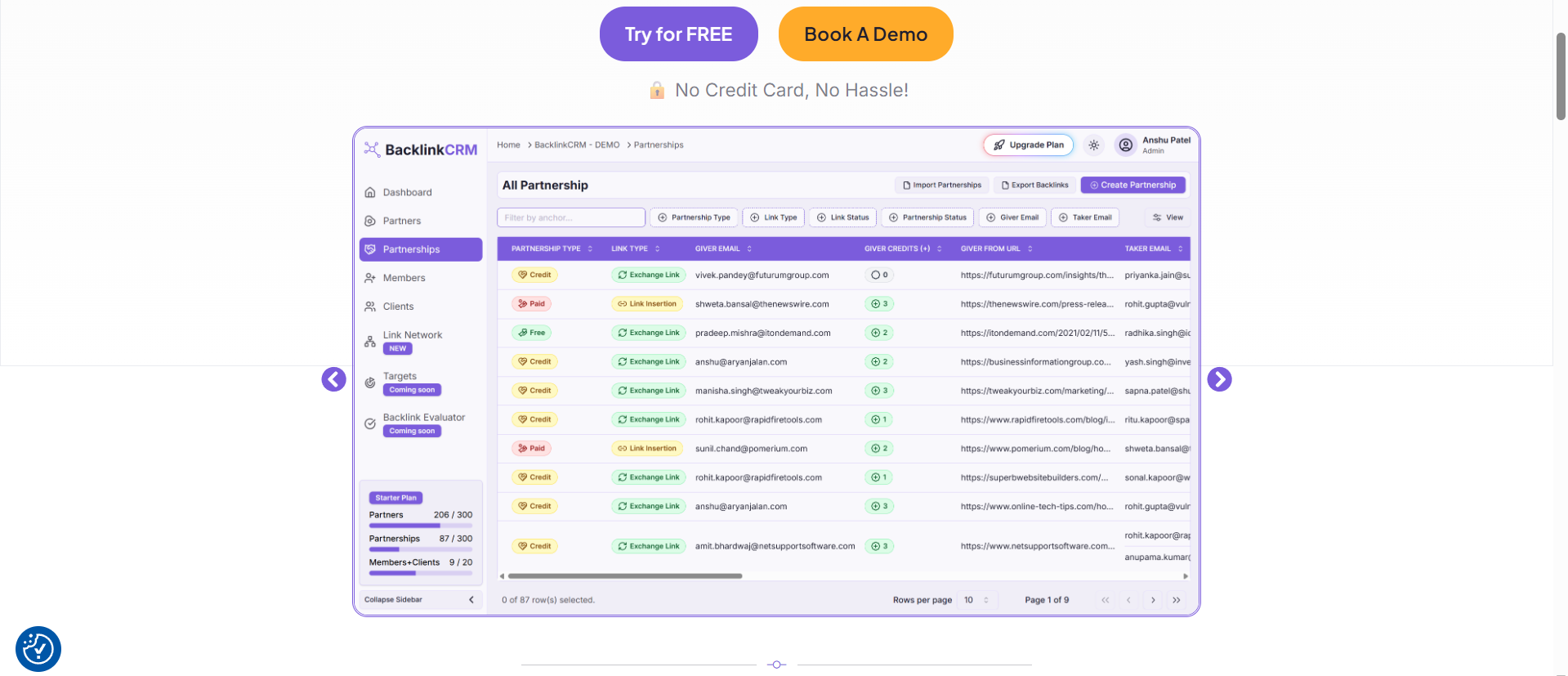Click Exchange Link badge in manisha.singh row
The width and height of the screenshot is (1568, 676).
649,391
